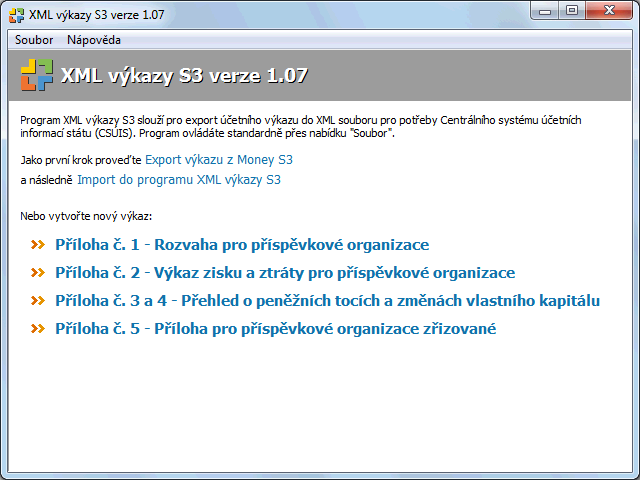Click the colorful puzzle logo in the header
This screenshot has width=640, height=480.
[x=37, y=75]
